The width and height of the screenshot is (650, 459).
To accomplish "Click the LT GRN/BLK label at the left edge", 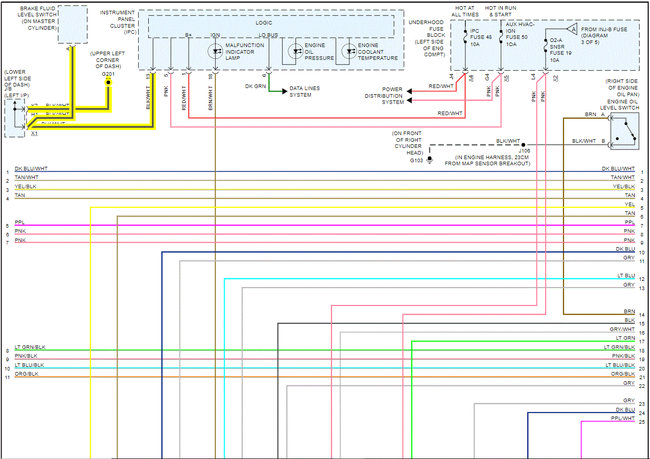I will pyautogui.click(x=30, y=347).
